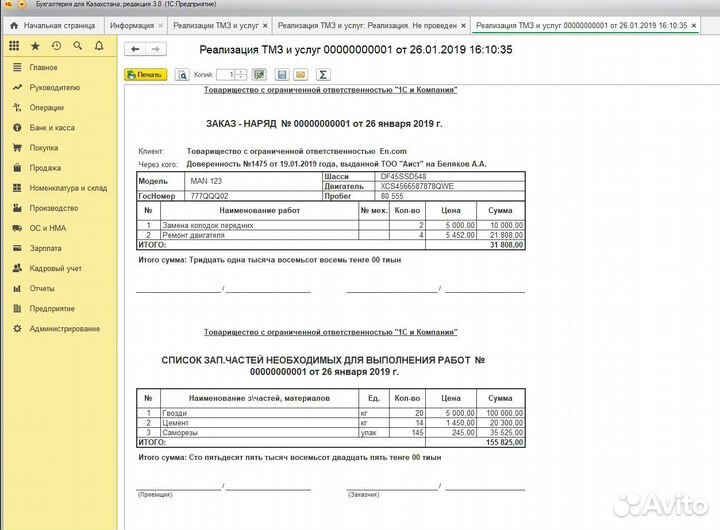
Task: Open the Администрирование section
Action: click(64, 328)
